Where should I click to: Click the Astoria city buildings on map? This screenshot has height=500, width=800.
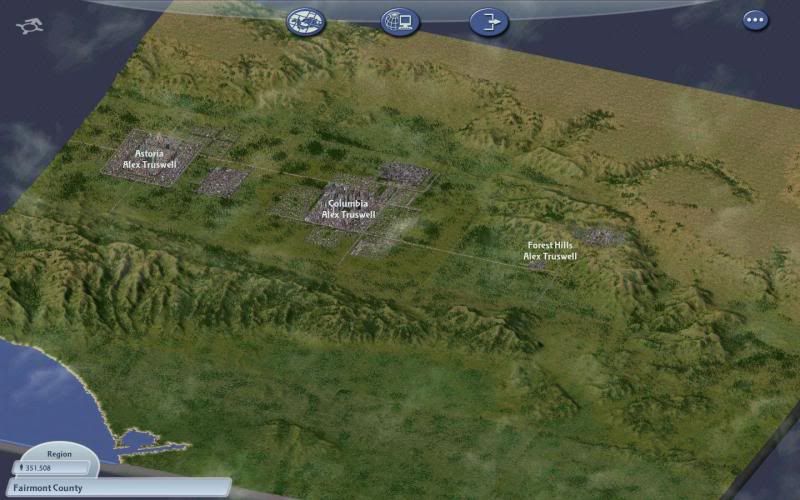click(x=151, y=157)
